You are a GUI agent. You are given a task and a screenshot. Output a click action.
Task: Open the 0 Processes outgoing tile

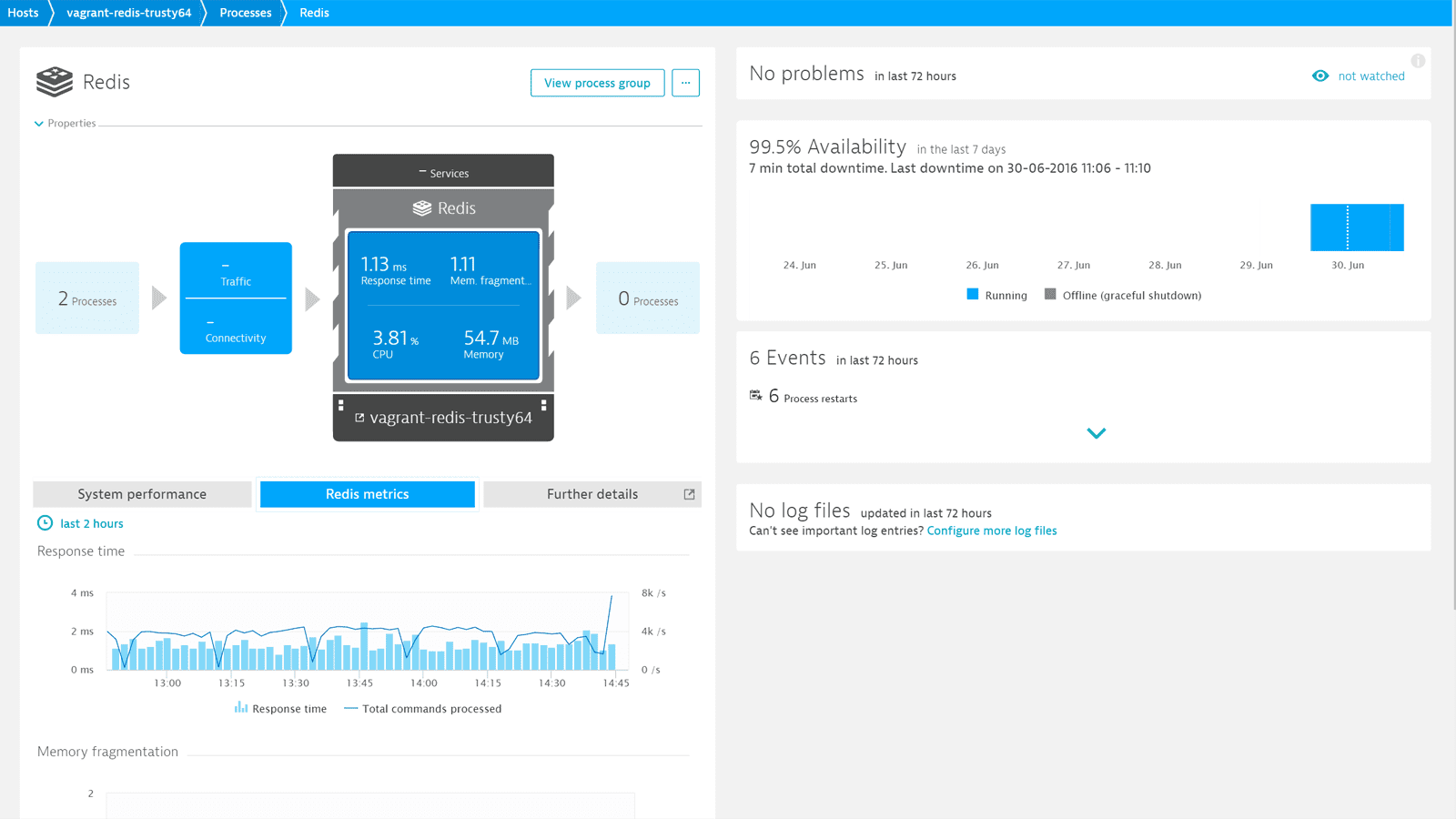click(x=648, y=298)
